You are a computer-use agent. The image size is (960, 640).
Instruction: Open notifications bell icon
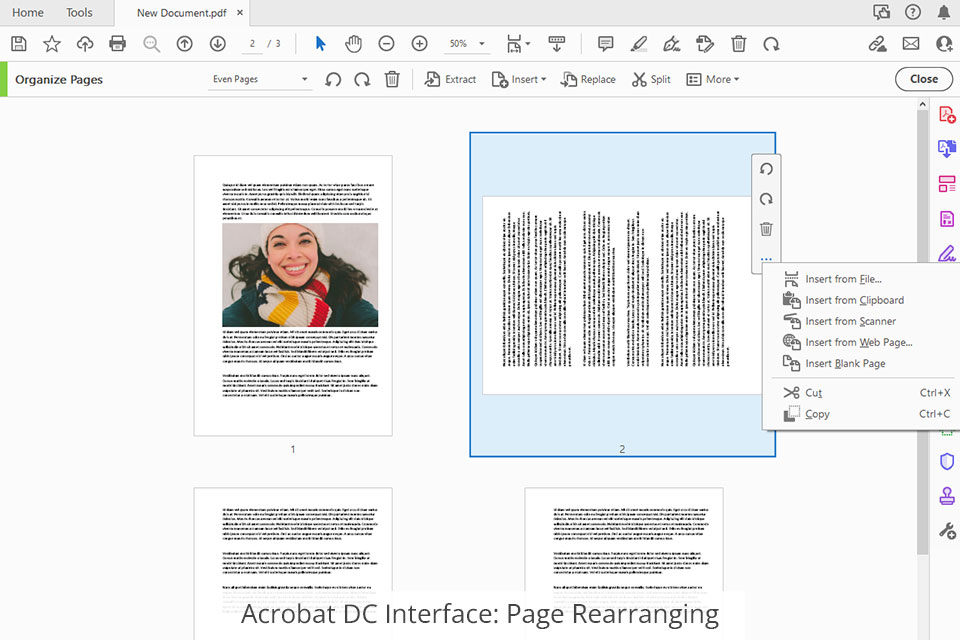tap(944, 12)
